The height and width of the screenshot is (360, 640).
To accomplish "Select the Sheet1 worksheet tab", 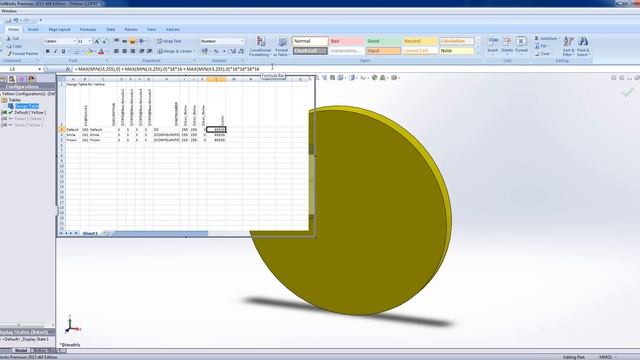I will [x=90, y=233].
